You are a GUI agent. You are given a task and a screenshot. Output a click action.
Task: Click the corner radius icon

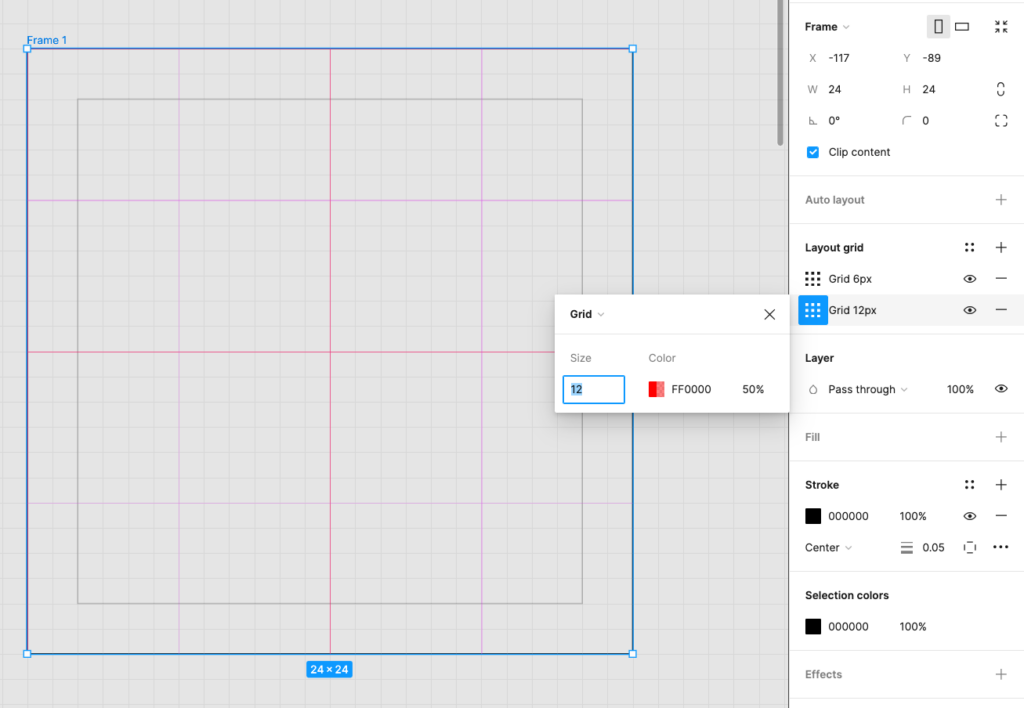pos(906,121)
